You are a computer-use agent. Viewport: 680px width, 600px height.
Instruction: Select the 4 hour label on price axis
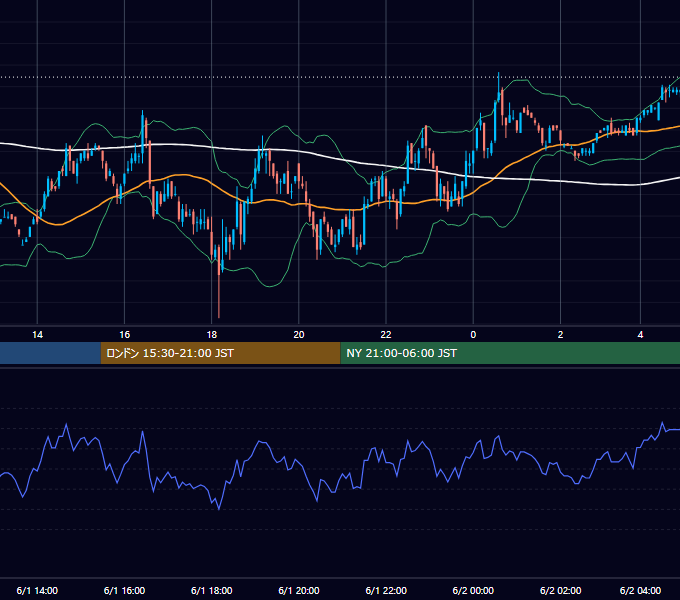pos(640,335)
